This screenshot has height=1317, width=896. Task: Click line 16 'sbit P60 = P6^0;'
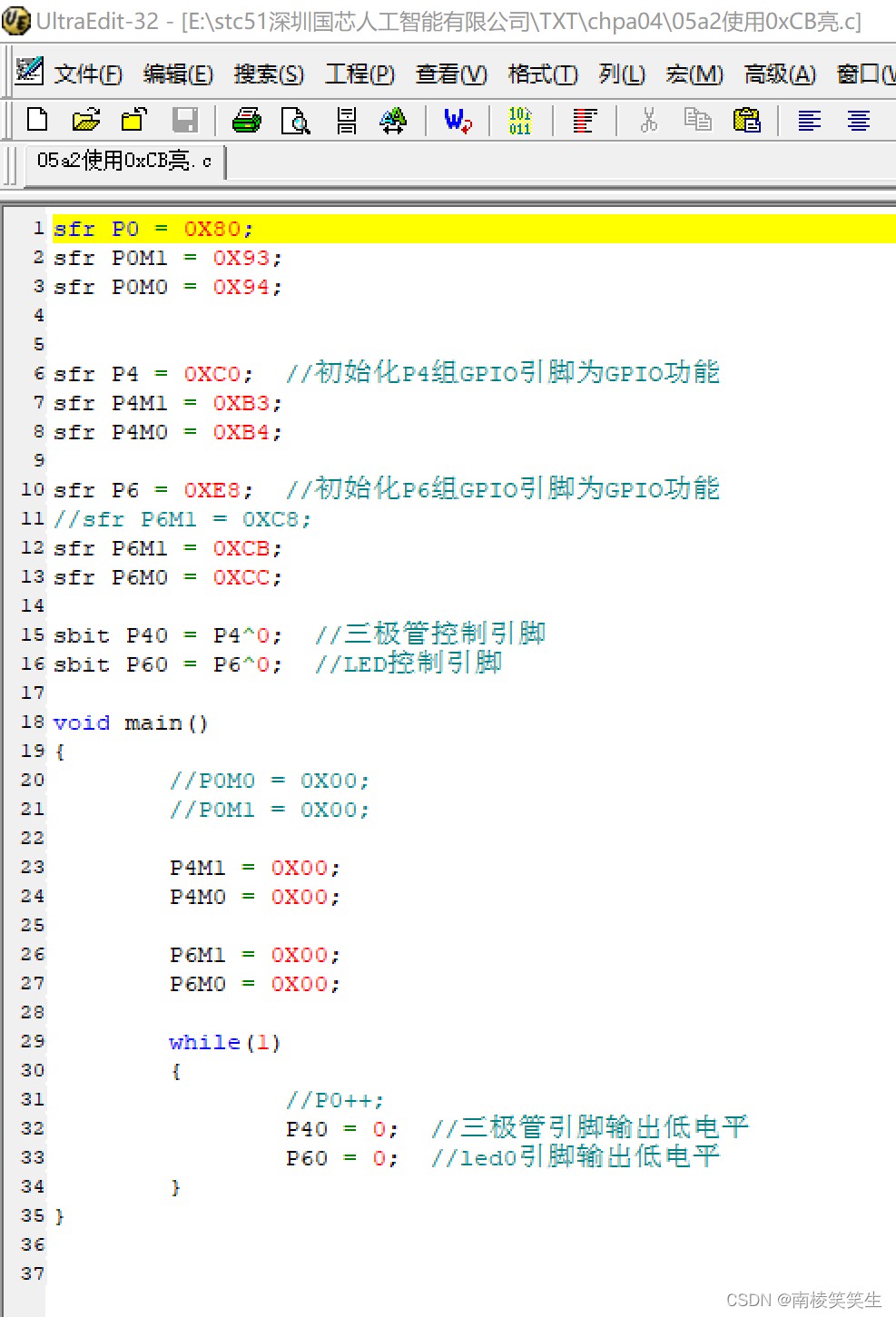click(x=168, y=664)
